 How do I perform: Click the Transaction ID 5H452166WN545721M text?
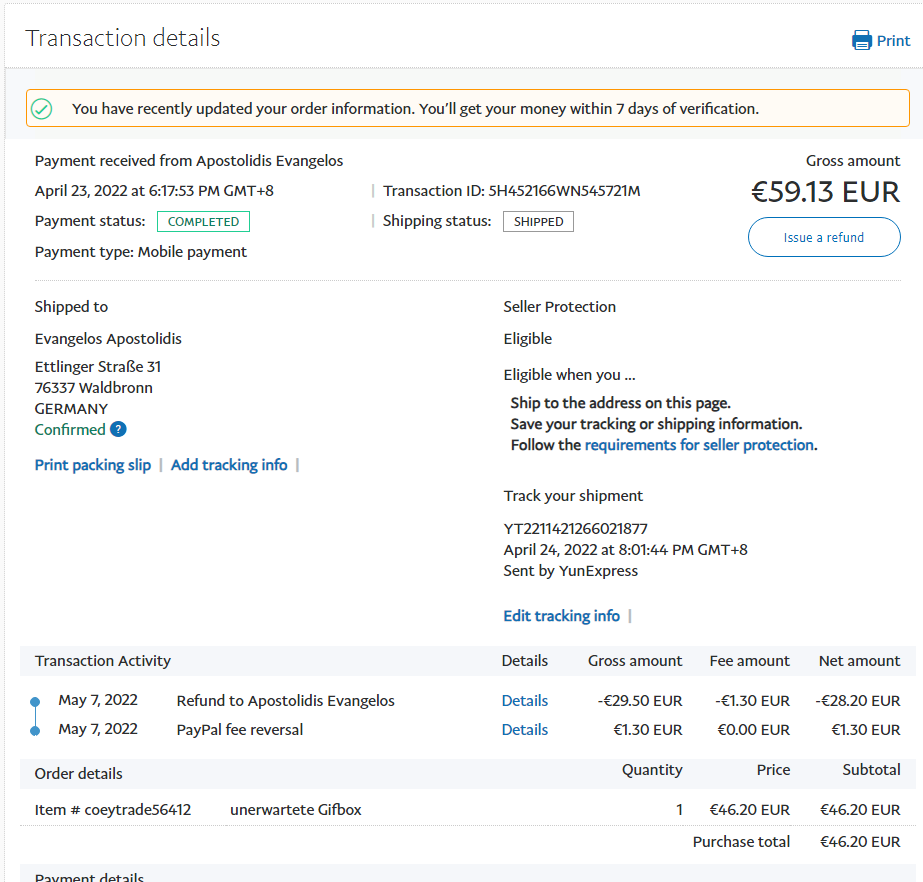coord(564,191)
